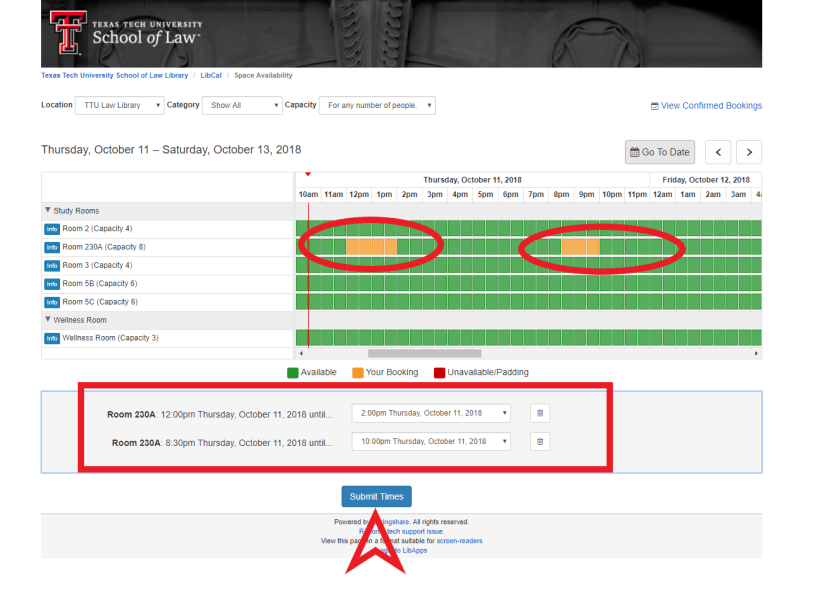Go to next dates with right arrow
The image size is (840, 595).
point(748,152)
